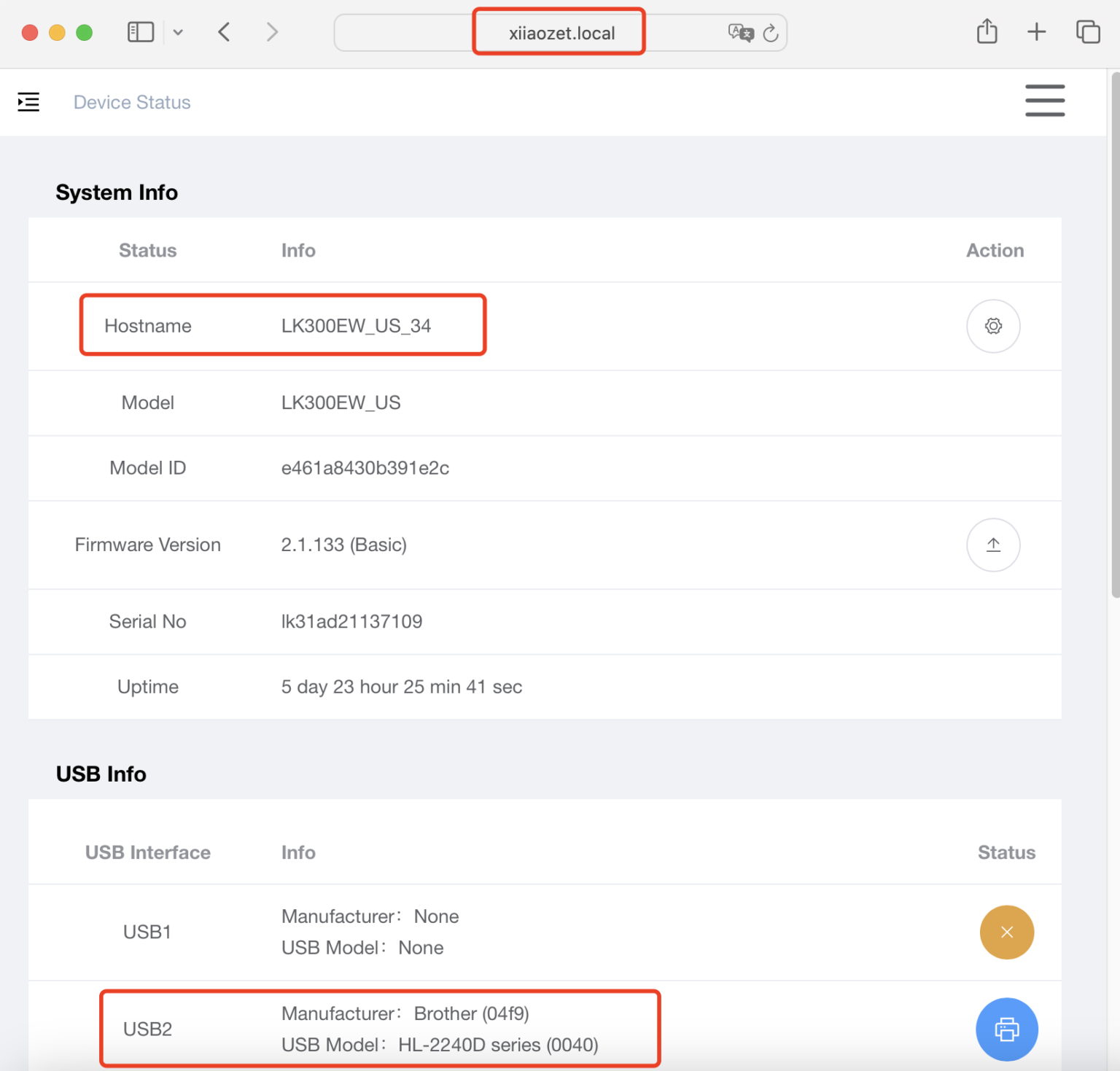
Task: Toggle the Safari sidebar
Action: pos(140,32)
